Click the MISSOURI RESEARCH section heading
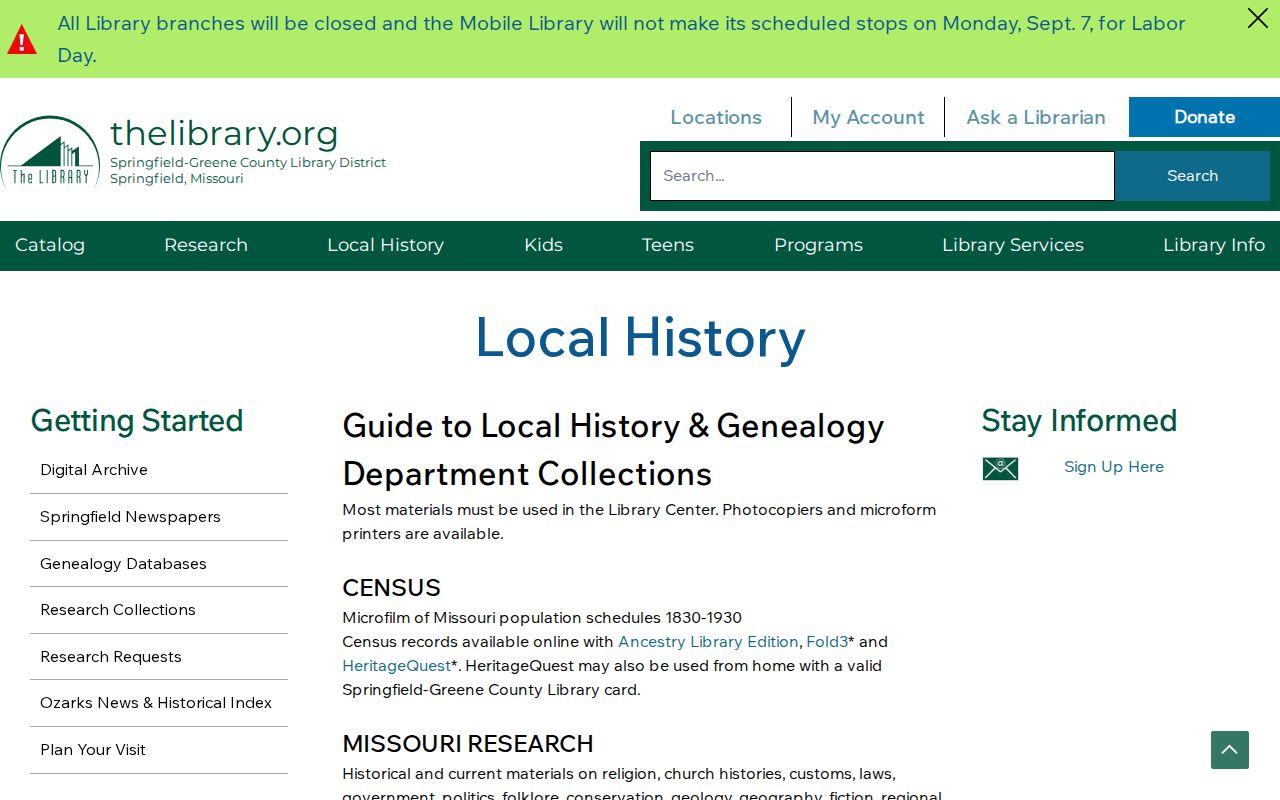The width and height of the screenshot is (1280, 800). pos(468,744)
